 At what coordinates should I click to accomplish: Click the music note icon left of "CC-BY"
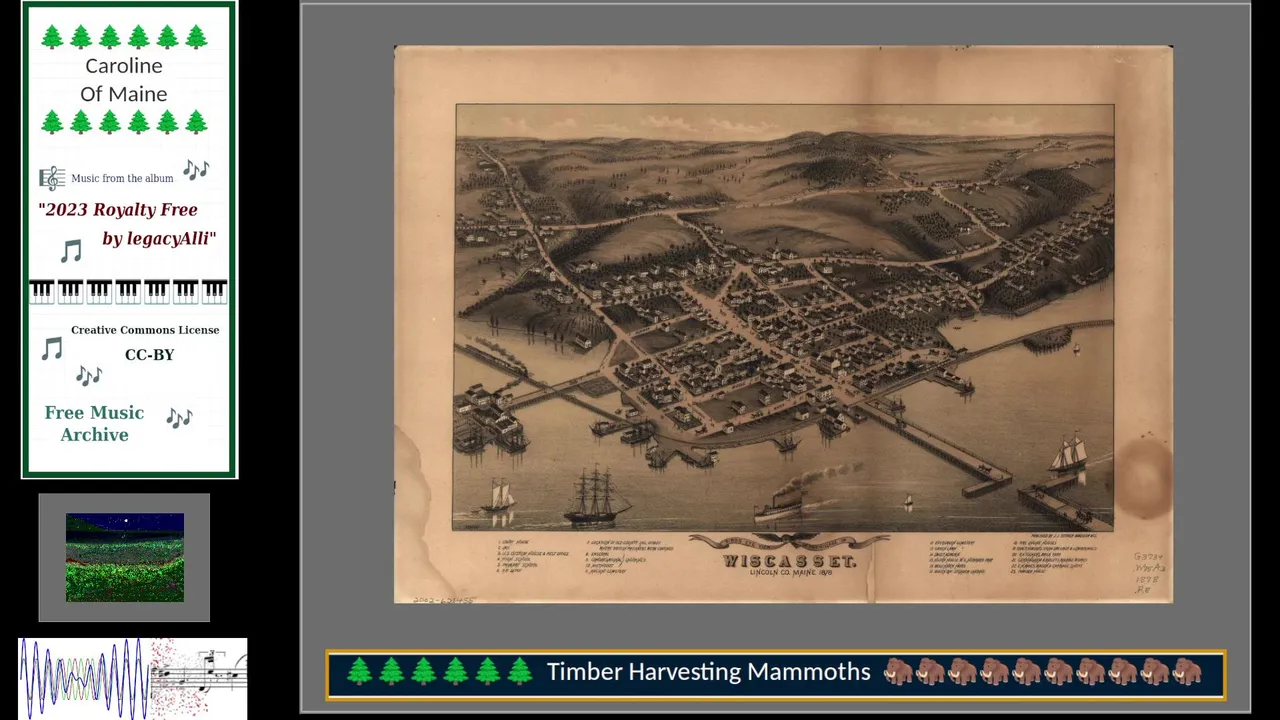[52, 348]
